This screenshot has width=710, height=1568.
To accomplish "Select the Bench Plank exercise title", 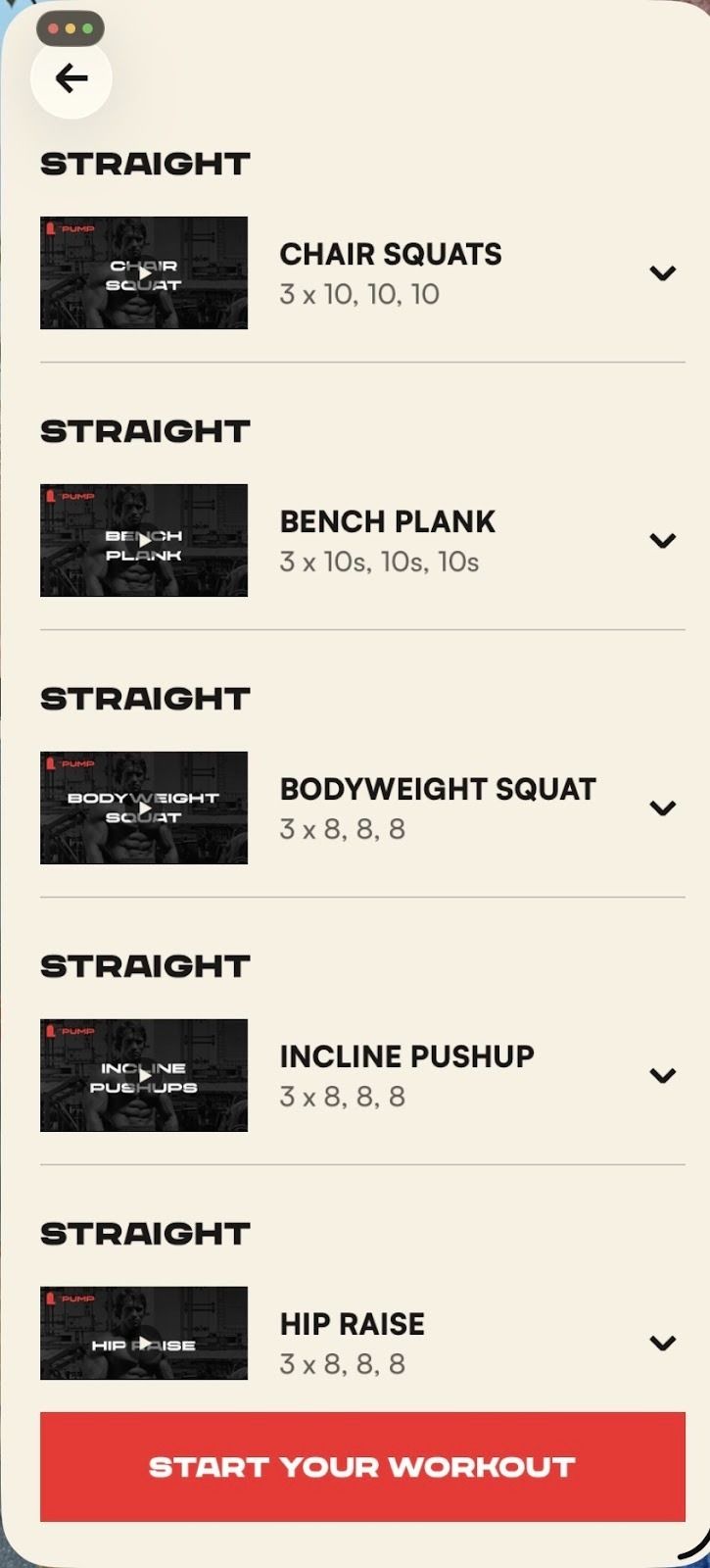I will click(388, 521).
